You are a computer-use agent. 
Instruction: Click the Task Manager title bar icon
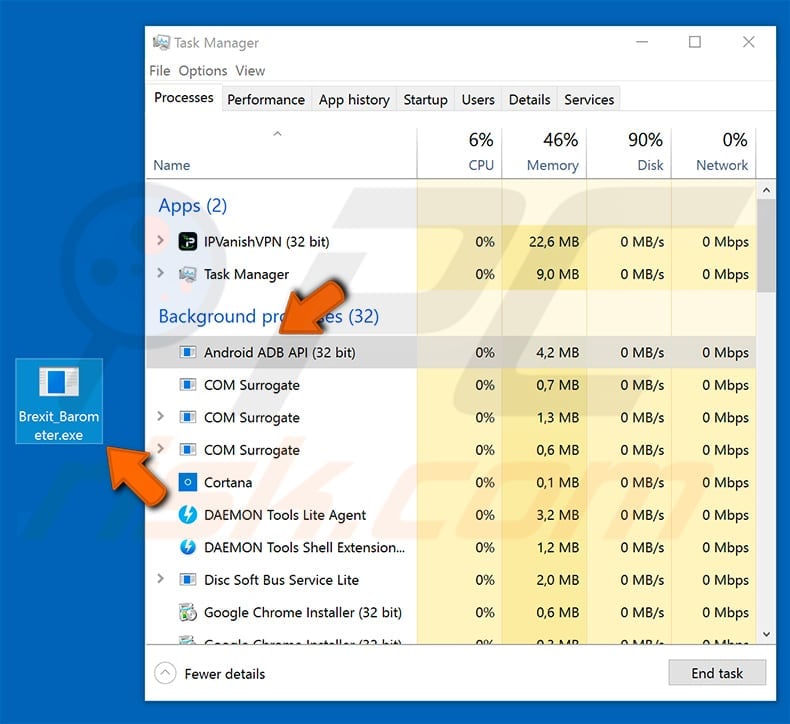pyautogui.click(x=161, y=42)
